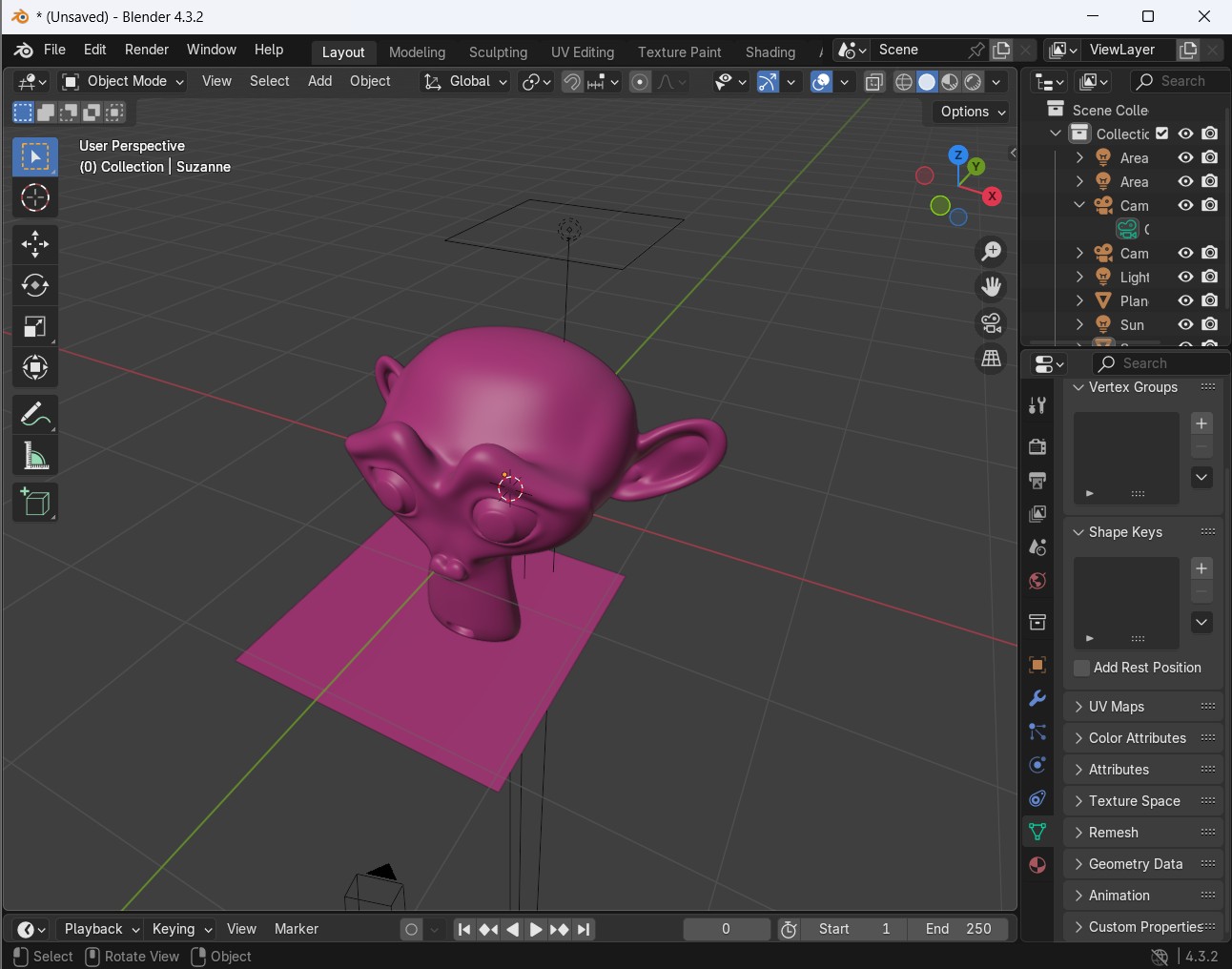Open the Output properties tab
The image size is (1232, 969).
[1037, 480]
